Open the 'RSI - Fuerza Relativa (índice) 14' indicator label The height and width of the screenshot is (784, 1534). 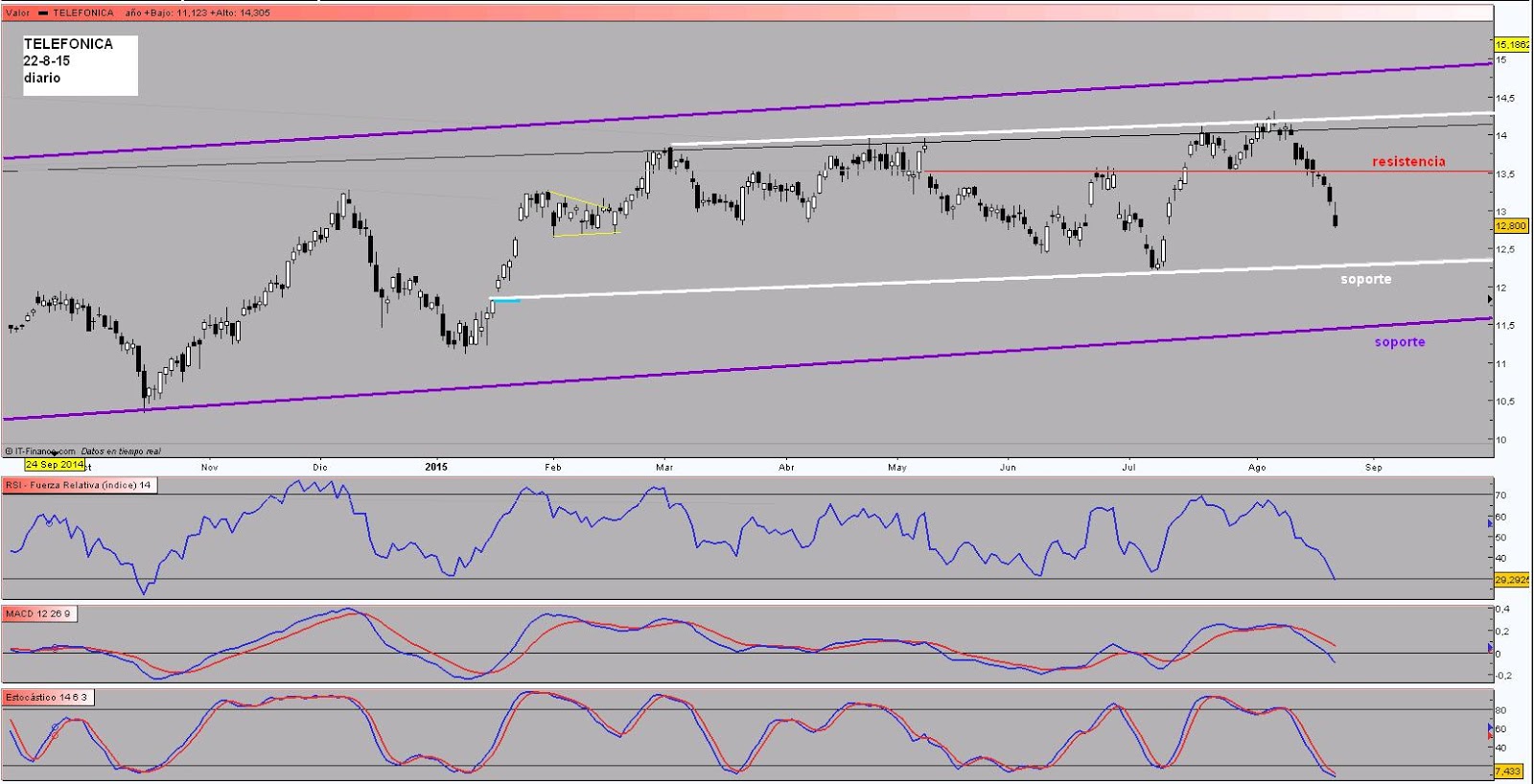click(79, 485)
